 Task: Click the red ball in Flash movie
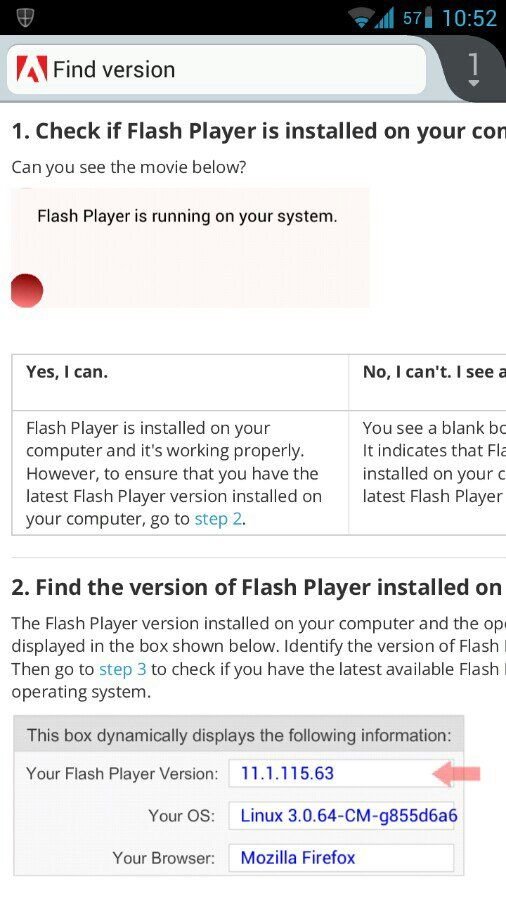[x=26, y=290]
